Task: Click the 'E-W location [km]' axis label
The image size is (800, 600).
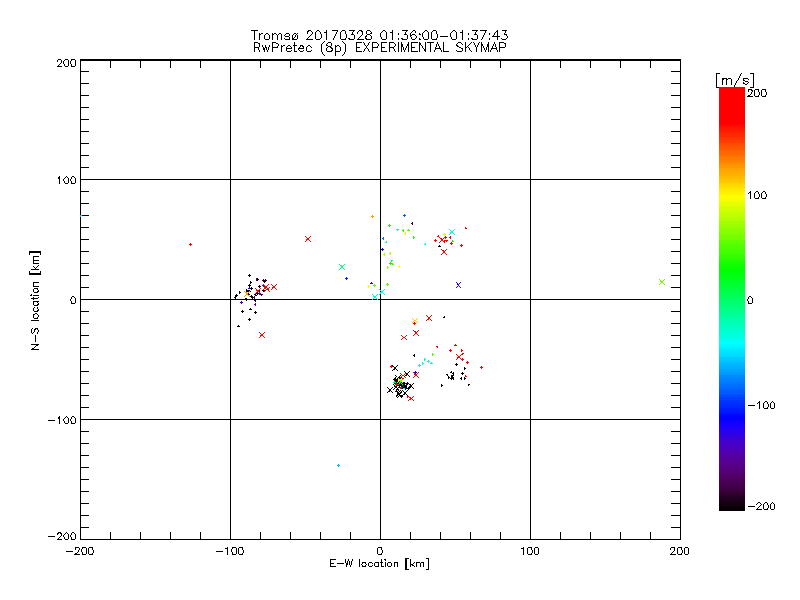Action: coord(379,564)
